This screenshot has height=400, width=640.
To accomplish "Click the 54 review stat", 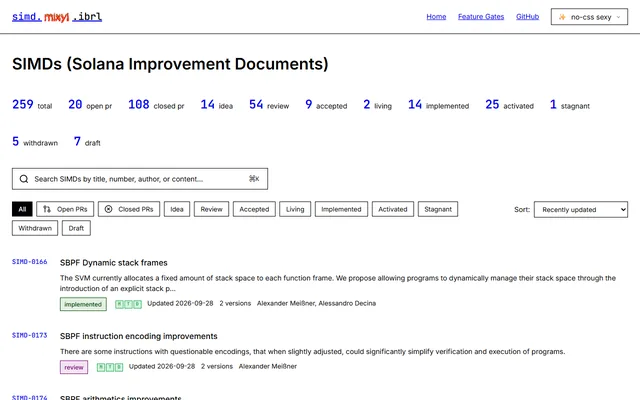I will (x=269, y=105).
